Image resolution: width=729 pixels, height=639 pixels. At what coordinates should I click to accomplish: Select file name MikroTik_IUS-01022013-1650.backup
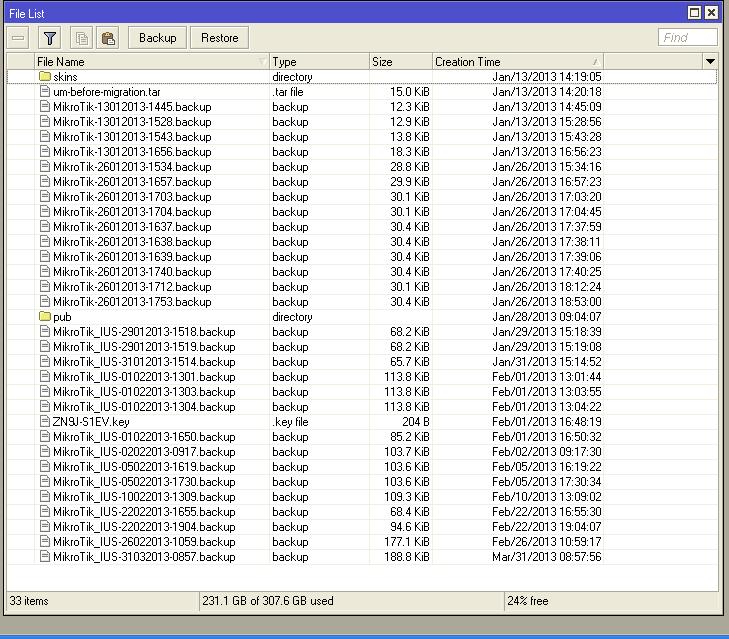point(144,437)
